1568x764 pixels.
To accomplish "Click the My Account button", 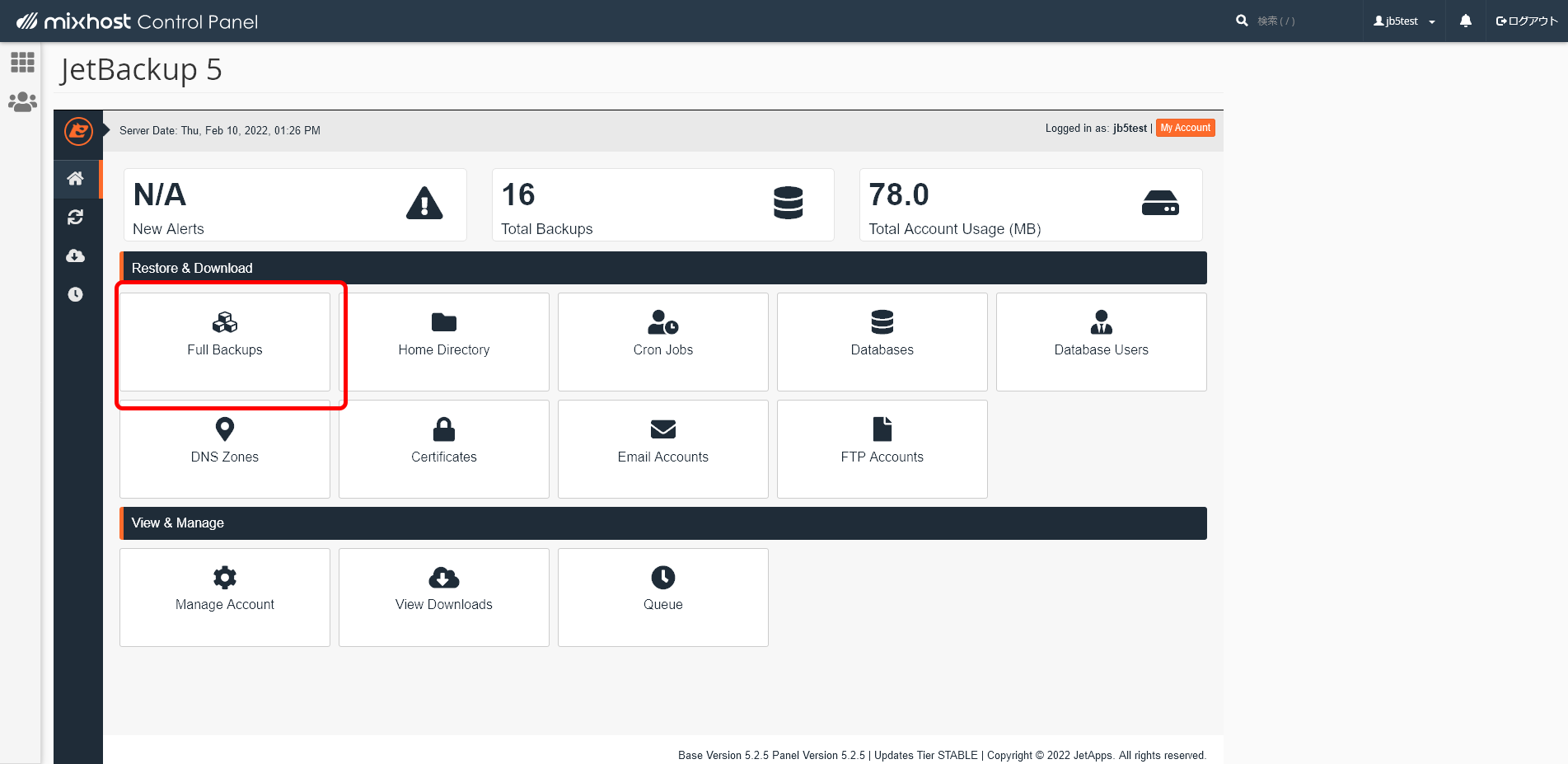I will pyautogui.click(x=1185, y=128).
